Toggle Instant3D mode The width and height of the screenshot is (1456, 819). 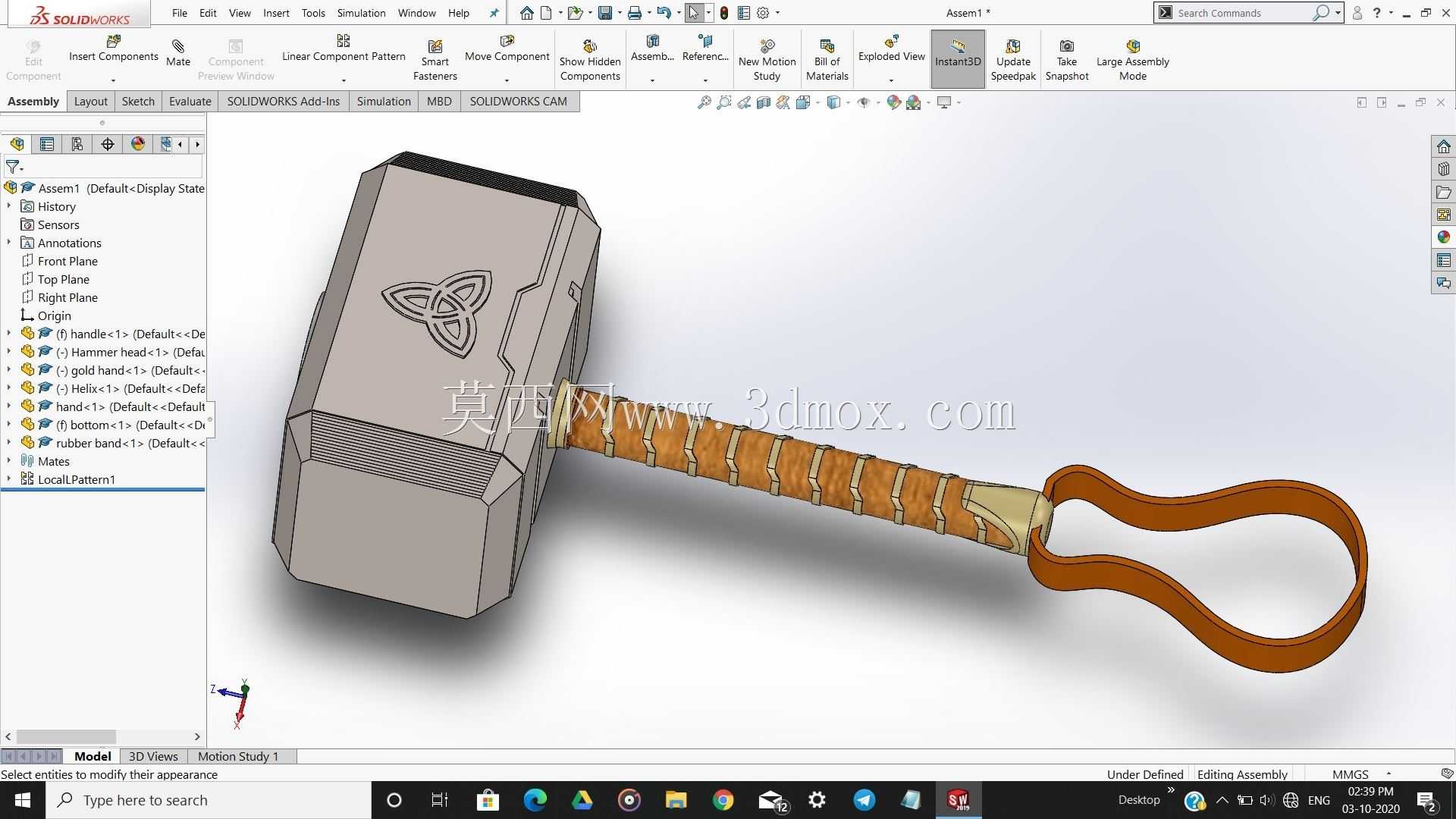pyautogui.click(x=958, y=59)
